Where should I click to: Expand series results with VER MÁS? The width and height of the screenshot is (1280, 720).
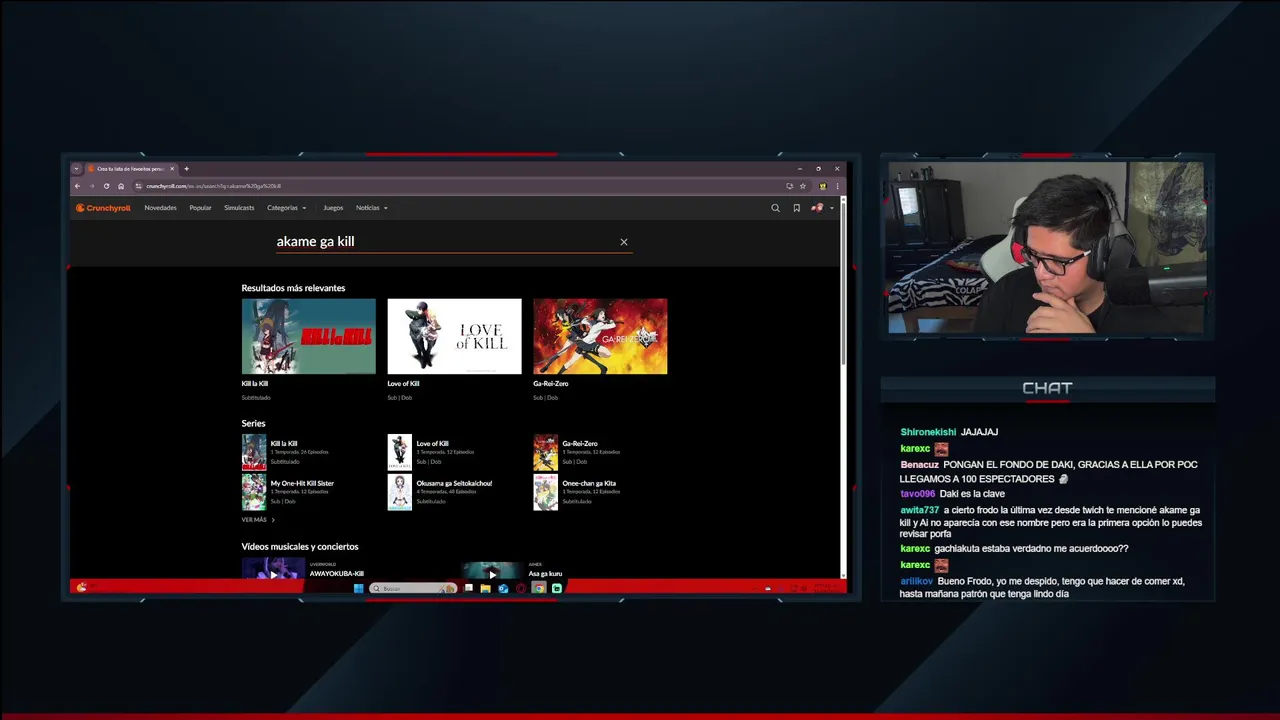tap(258, 520)
